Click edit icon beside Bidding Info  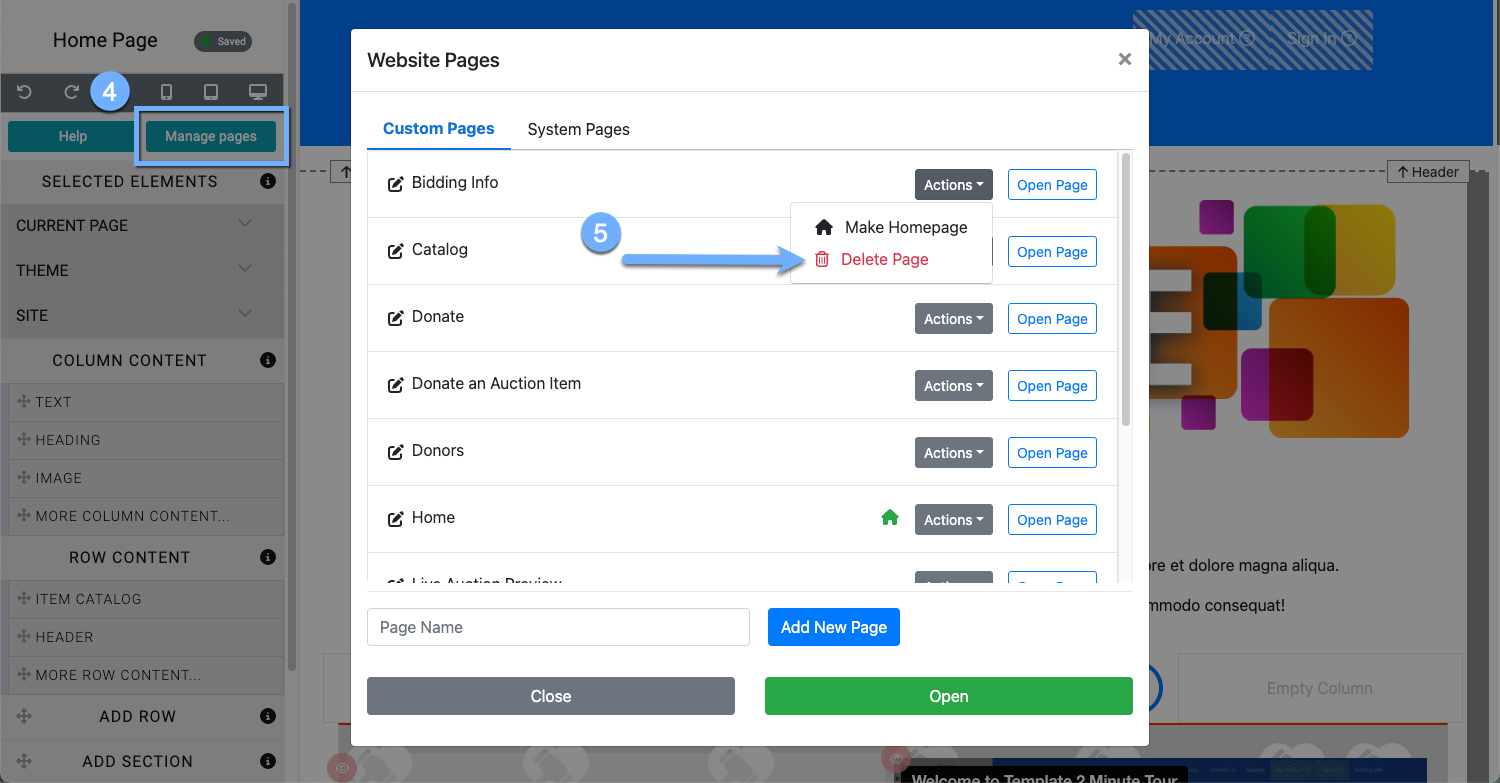coord(396,184)
